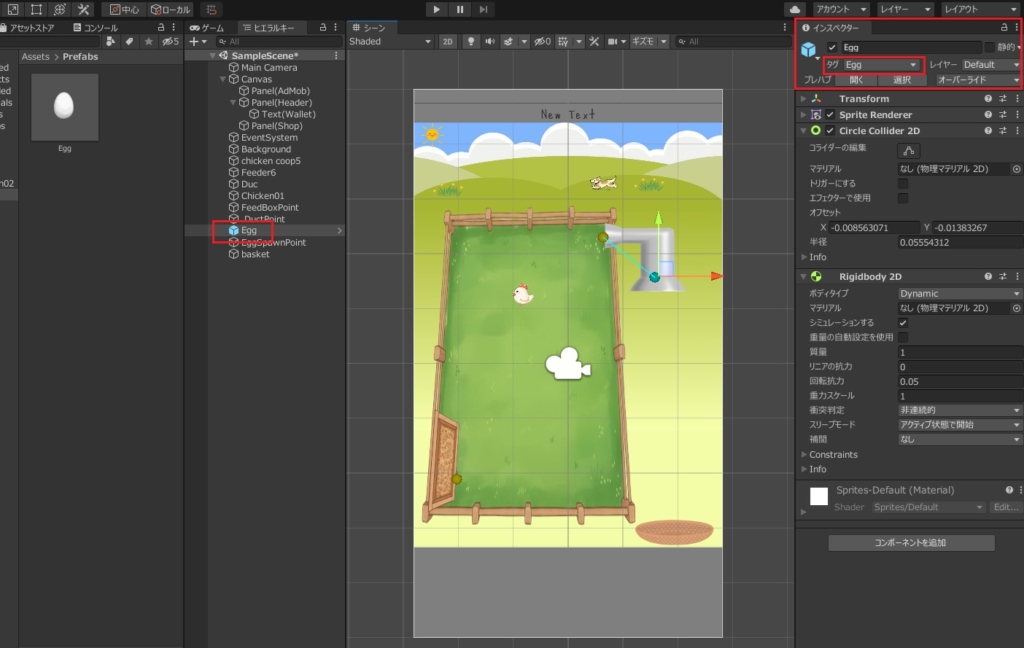Screen dimensions: 1024x648
Task: Expand the Transform component
Action: (804, 99)
